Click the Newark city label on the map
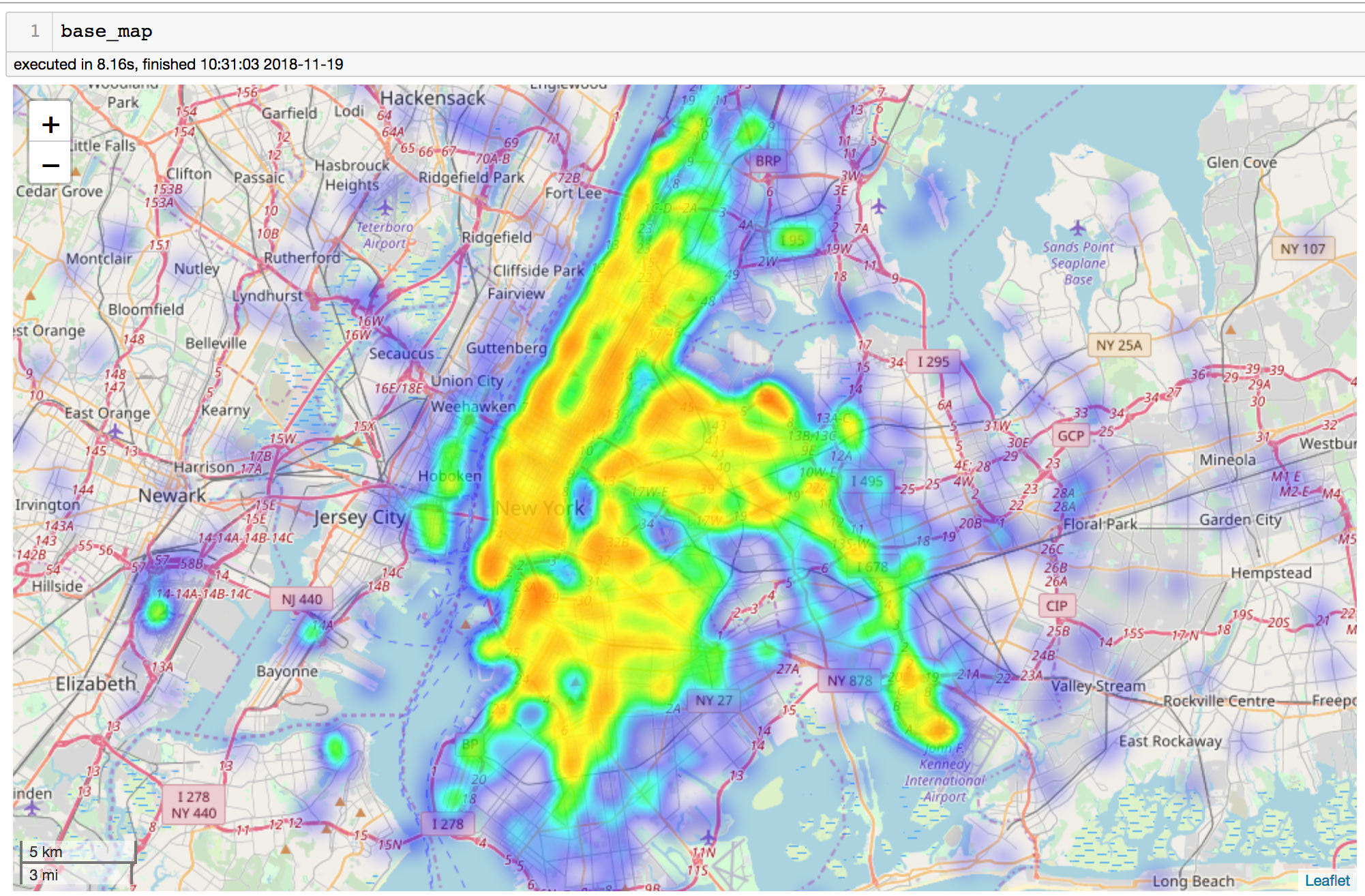The width and height of the screenshot is (1365, 896). coord(172,496)
